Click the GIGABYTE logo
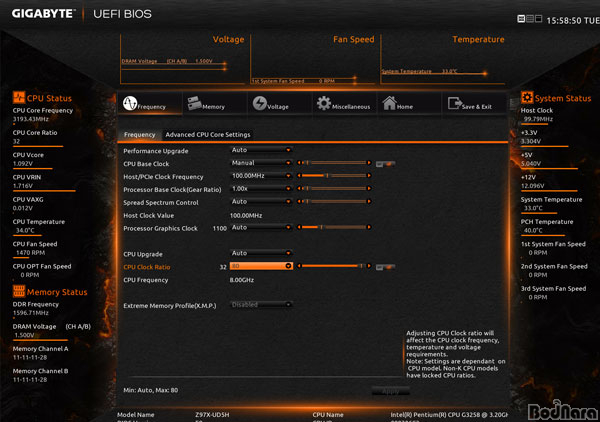 [x=42, y=14]
